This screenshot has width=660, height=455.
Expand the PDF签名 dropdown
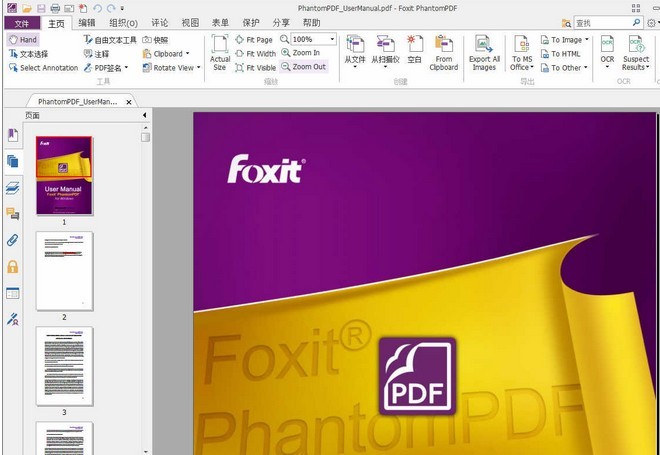[126, 67]
